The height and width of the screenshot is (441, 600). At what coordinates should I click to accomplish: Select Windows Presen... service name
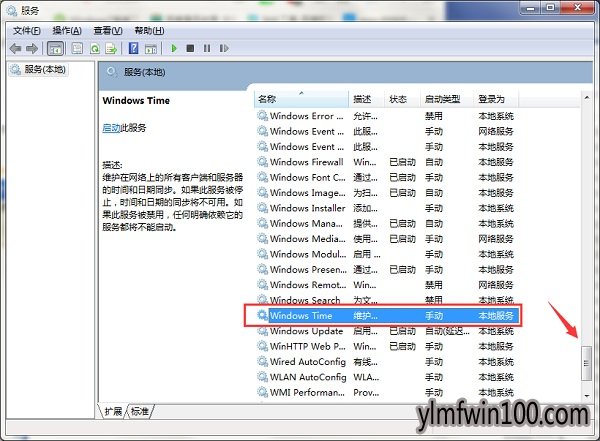(308, 270)
